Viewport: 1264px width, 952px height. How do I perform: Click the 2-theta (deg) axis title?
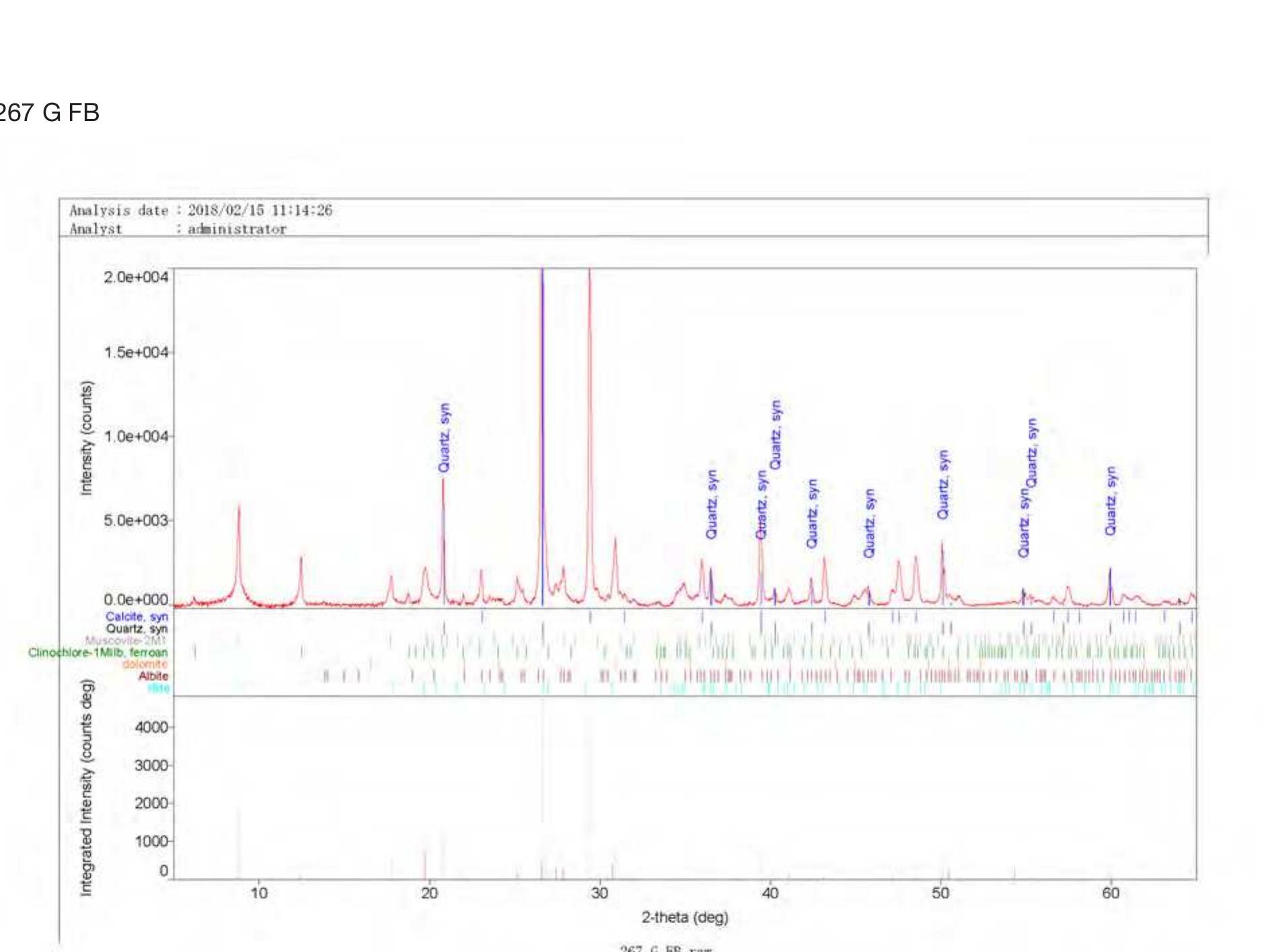point(684,917)
